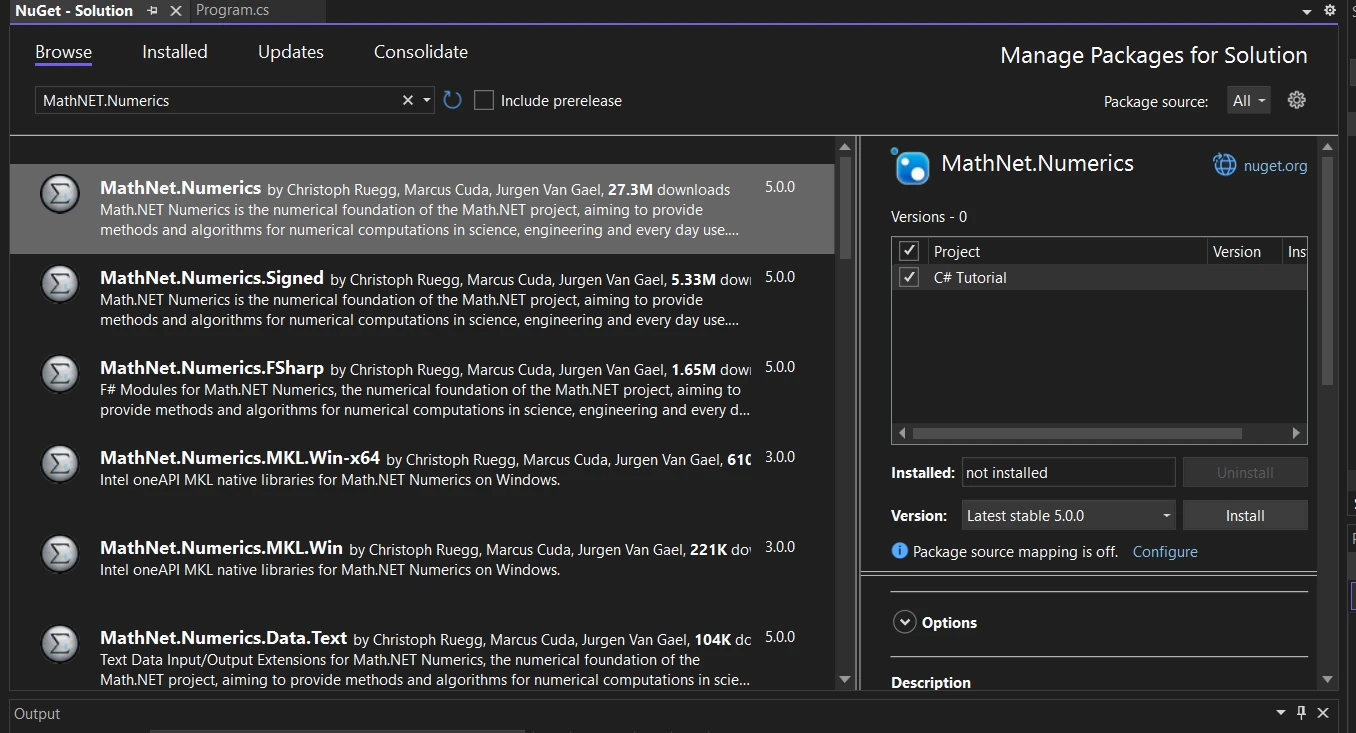
Task: Click the Install button
Action: pos(1245,516)
